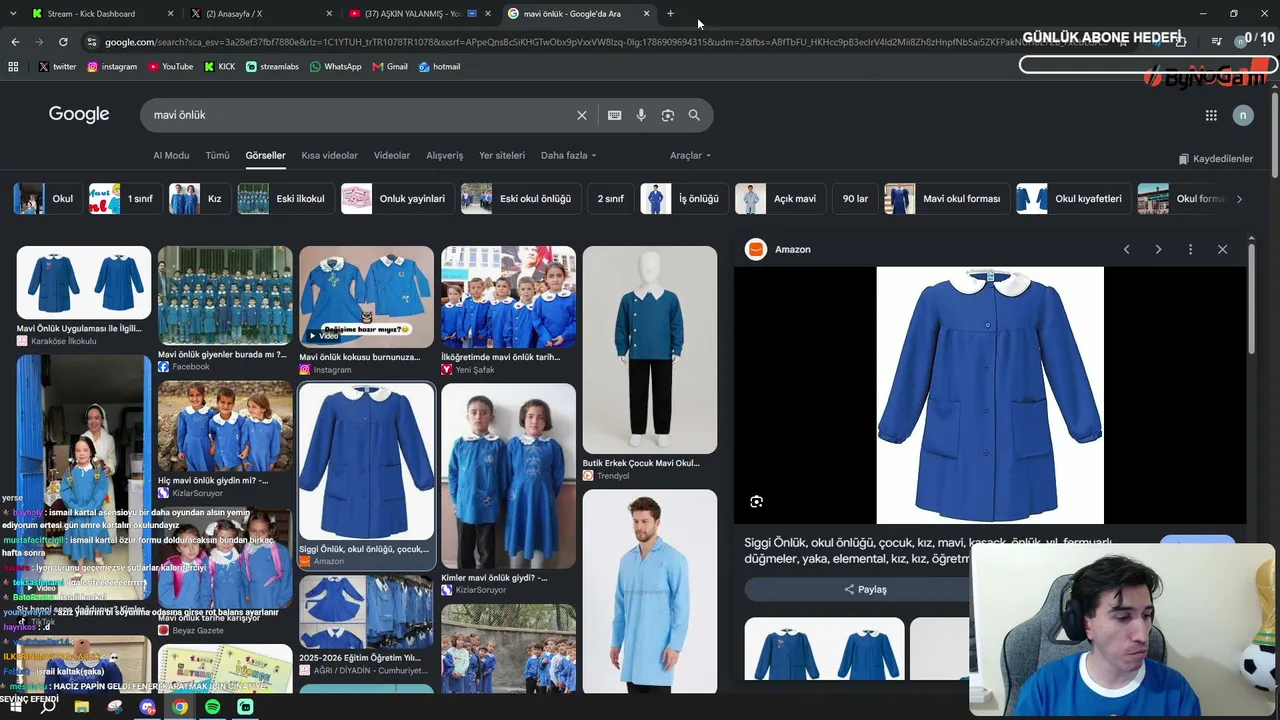Image resolution: width=1280 pixels, height=720 pixels.
Task: Open Spotify from taskbar
Action: tap(212, 707)
